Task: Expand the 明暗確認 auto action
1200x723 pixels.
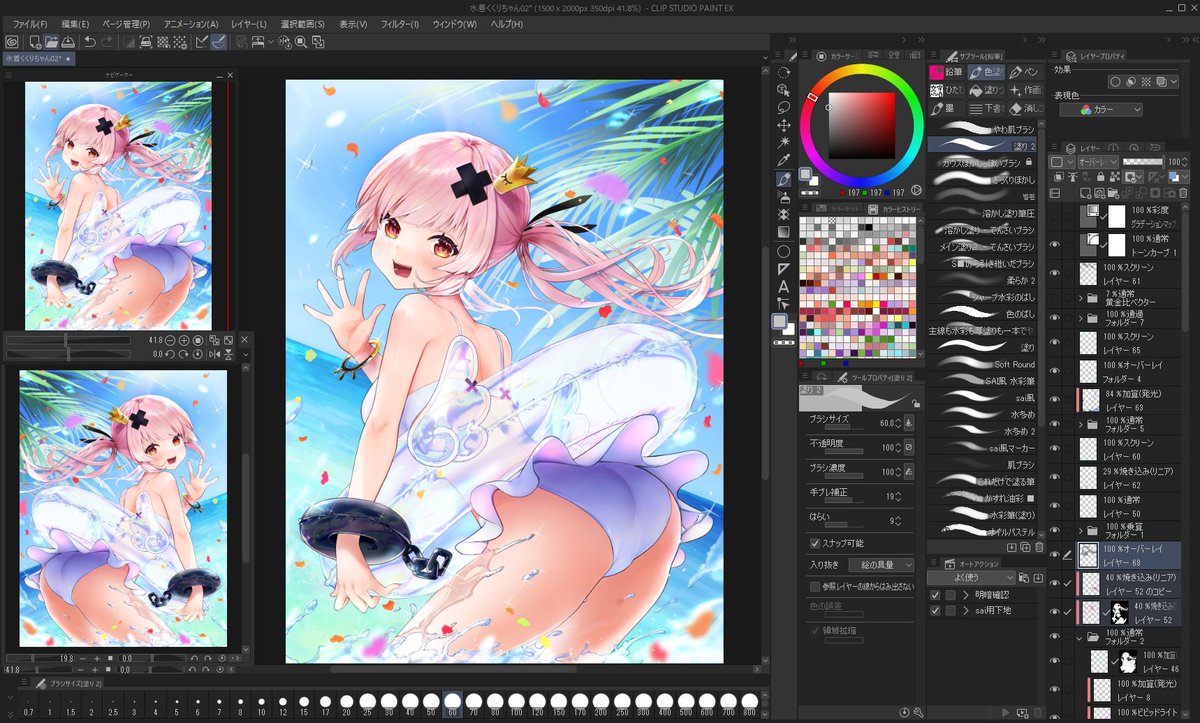Action: [966, 595]
